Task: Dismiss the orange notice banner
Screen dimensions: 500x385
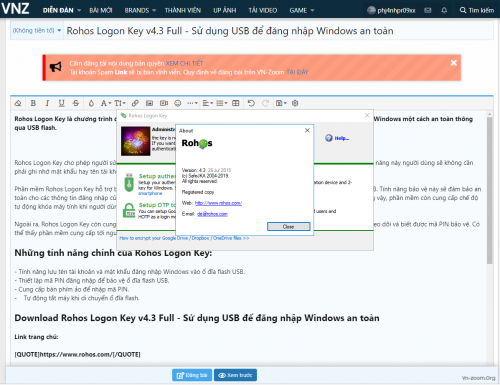Action: click(454, 63)
